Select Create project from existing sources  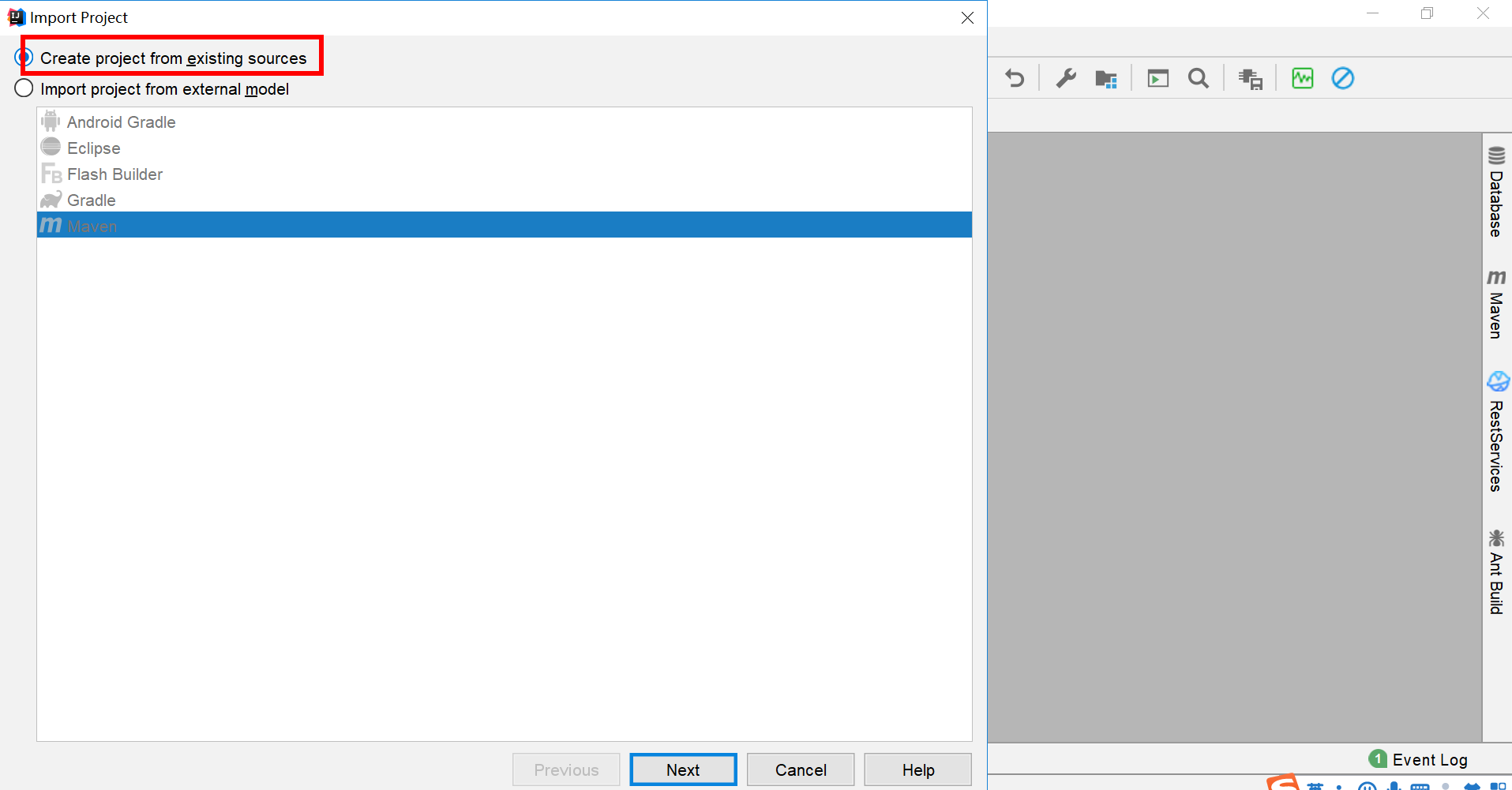coord(162,58)
